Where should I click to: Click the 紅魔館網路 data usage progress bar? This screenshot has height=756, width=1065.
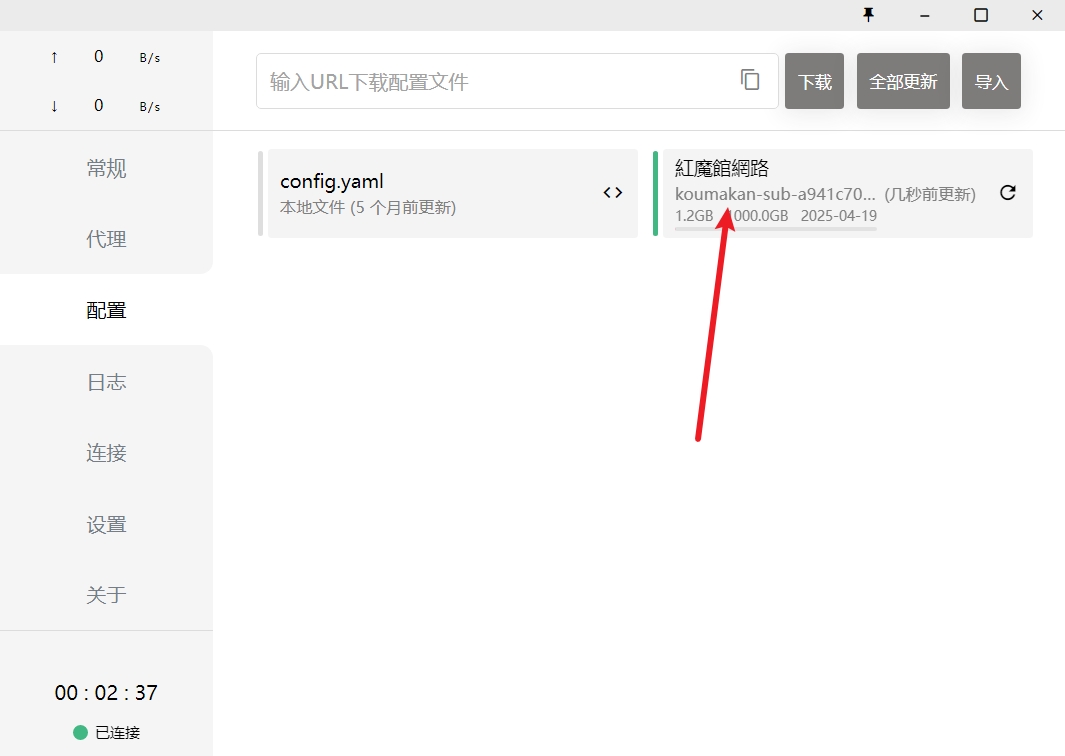[775, 229]
